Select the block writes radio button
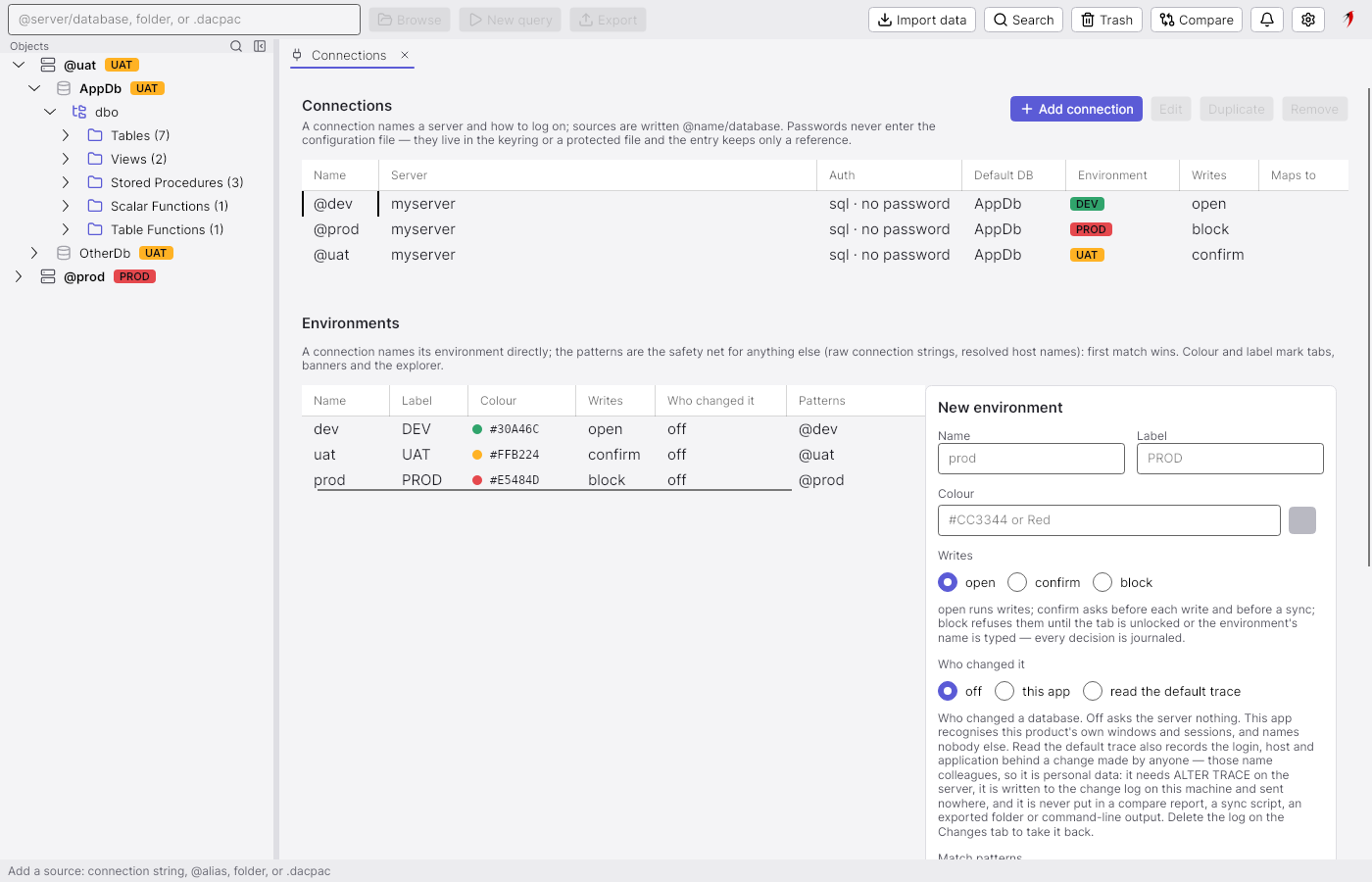The width and height of the screenshot is (1372, 882). tap(1102, 582)
